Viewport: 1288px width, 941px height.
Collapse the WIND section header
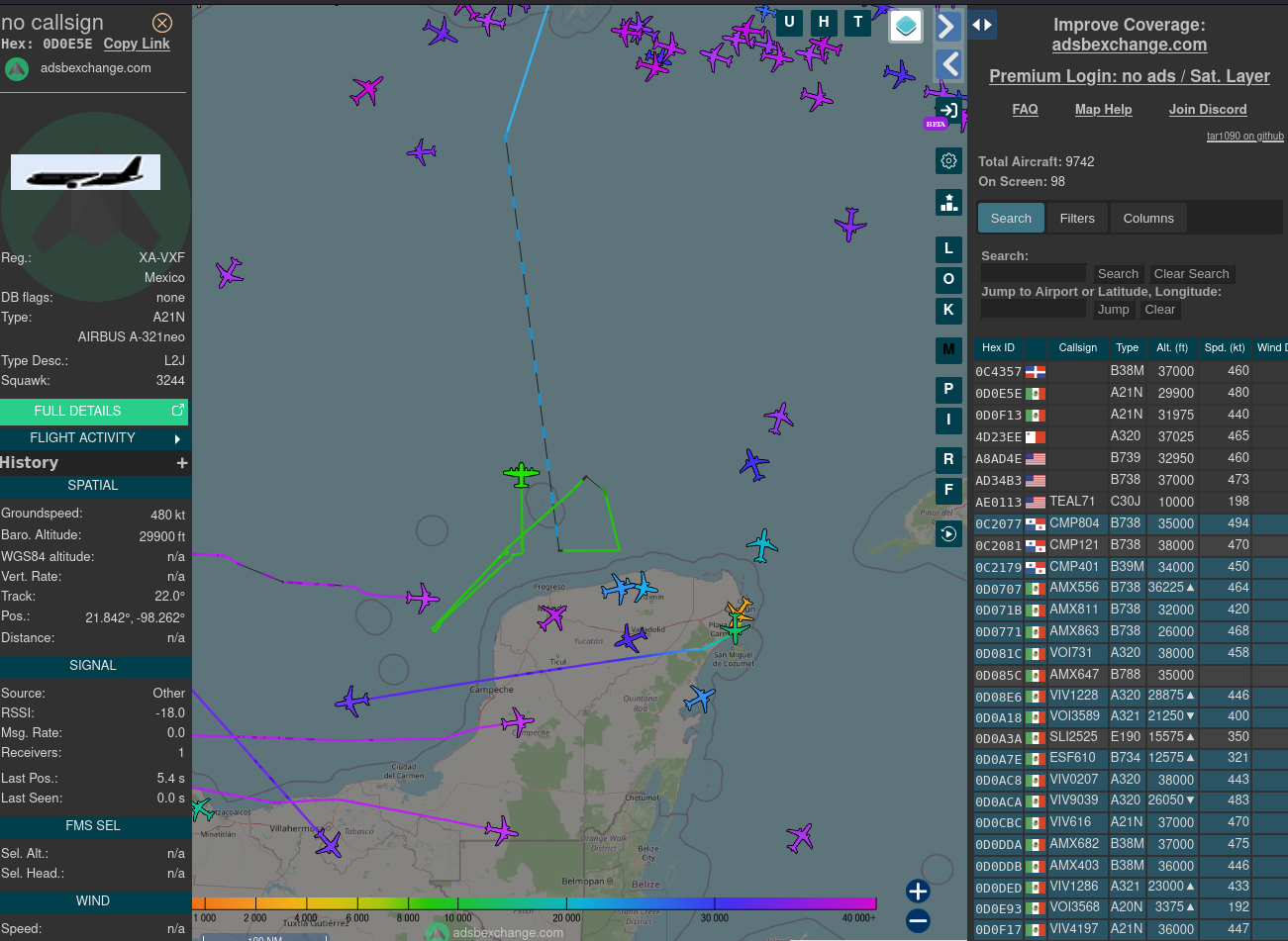94,901
